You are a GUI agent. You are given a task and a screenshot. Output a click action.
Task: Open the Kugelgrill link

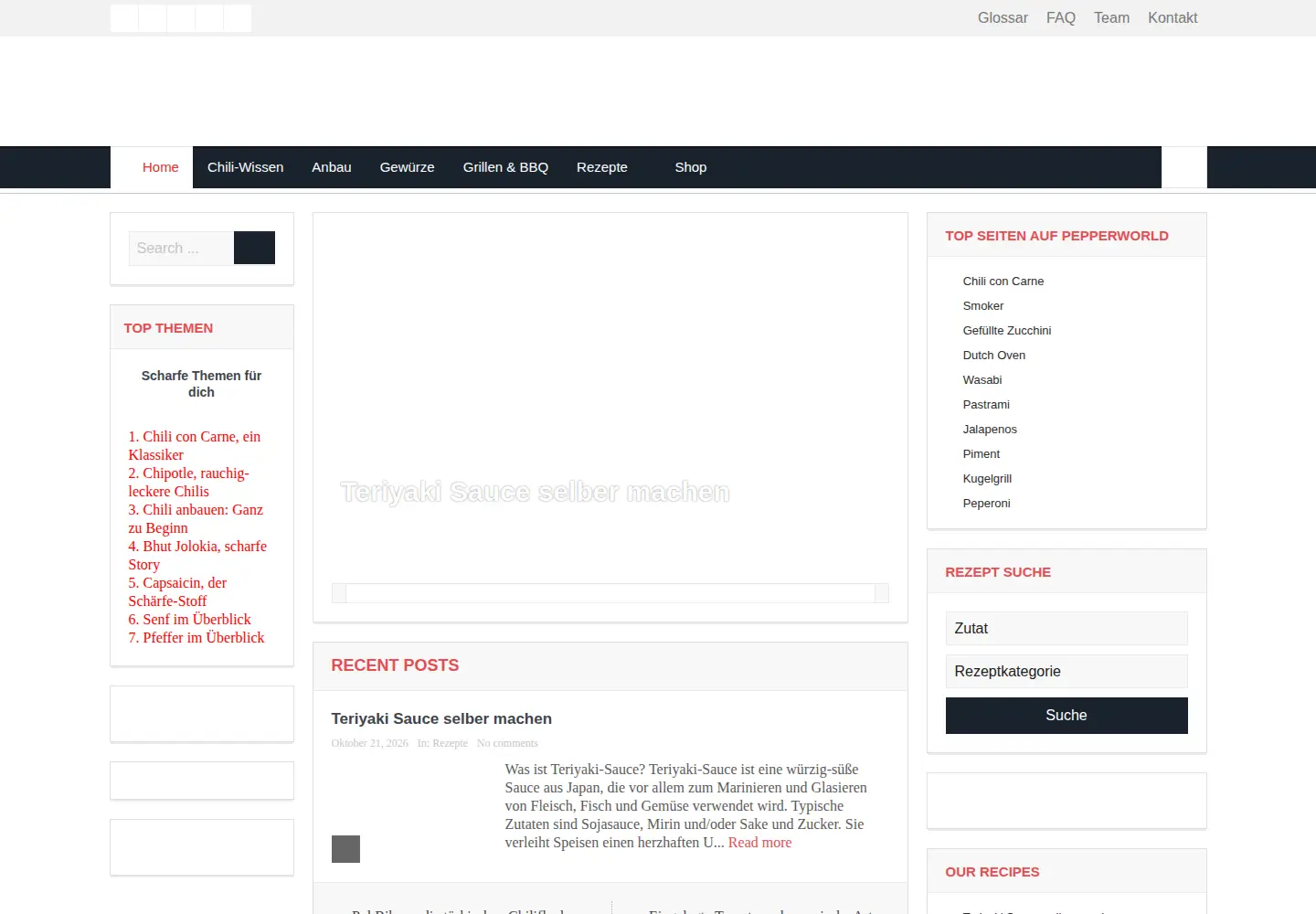pyautogui.click(x=987, y=479)
